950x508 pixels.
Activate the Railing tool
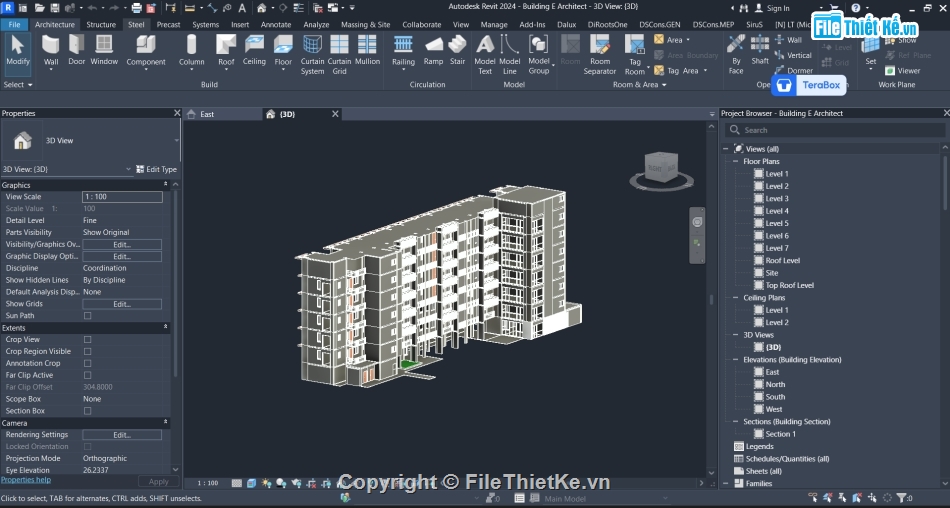tap(403, 51)
